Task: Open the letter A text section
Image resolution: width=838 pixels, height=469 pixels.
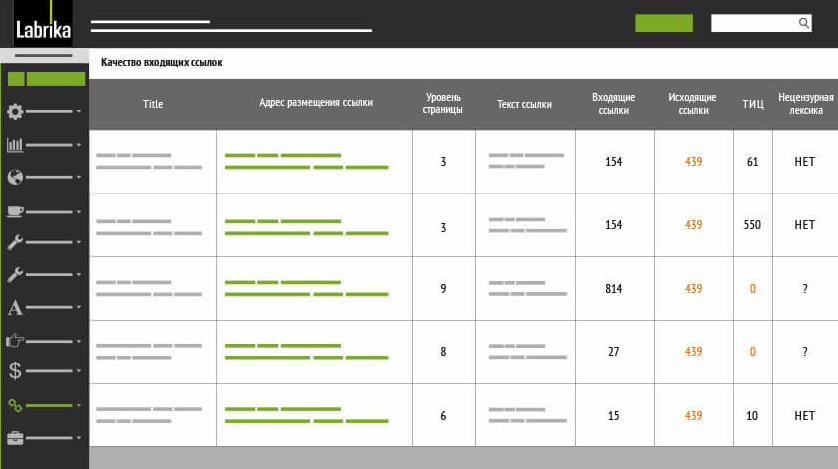Action: click(15, 307)
